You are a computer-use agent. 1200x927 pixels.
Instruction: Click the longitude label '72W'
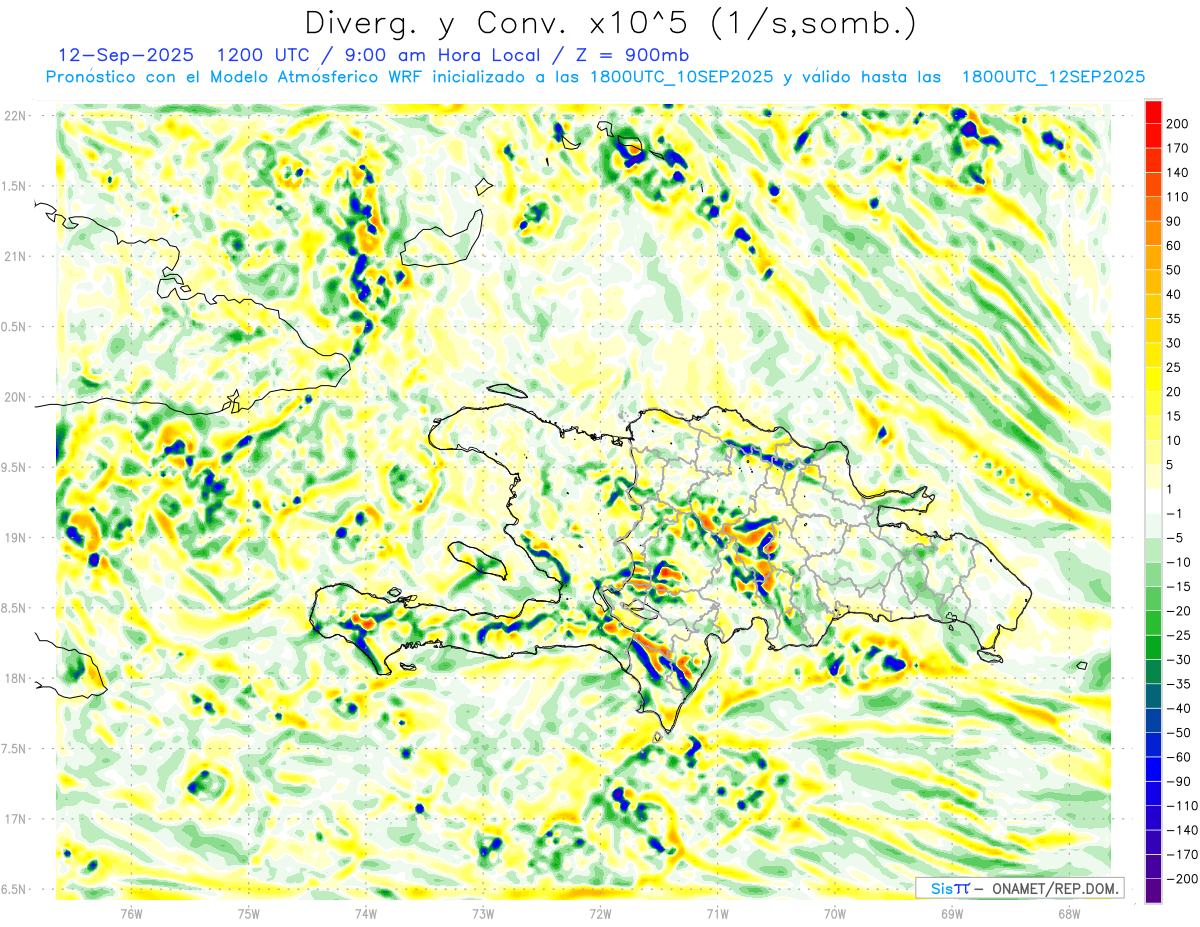pos(600,914)
